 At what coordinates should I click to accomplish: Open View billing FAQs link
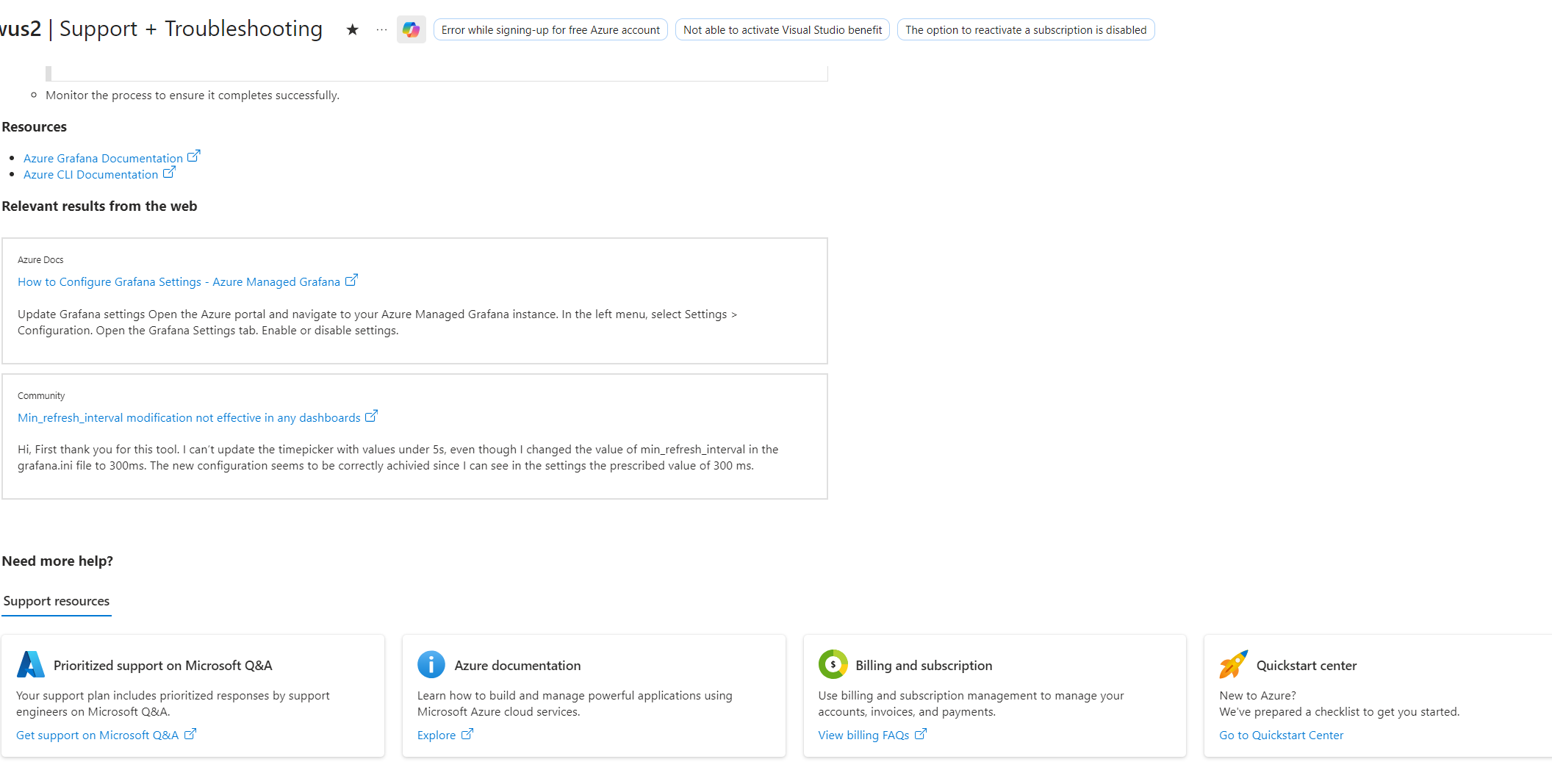click(x=863, y=735)
